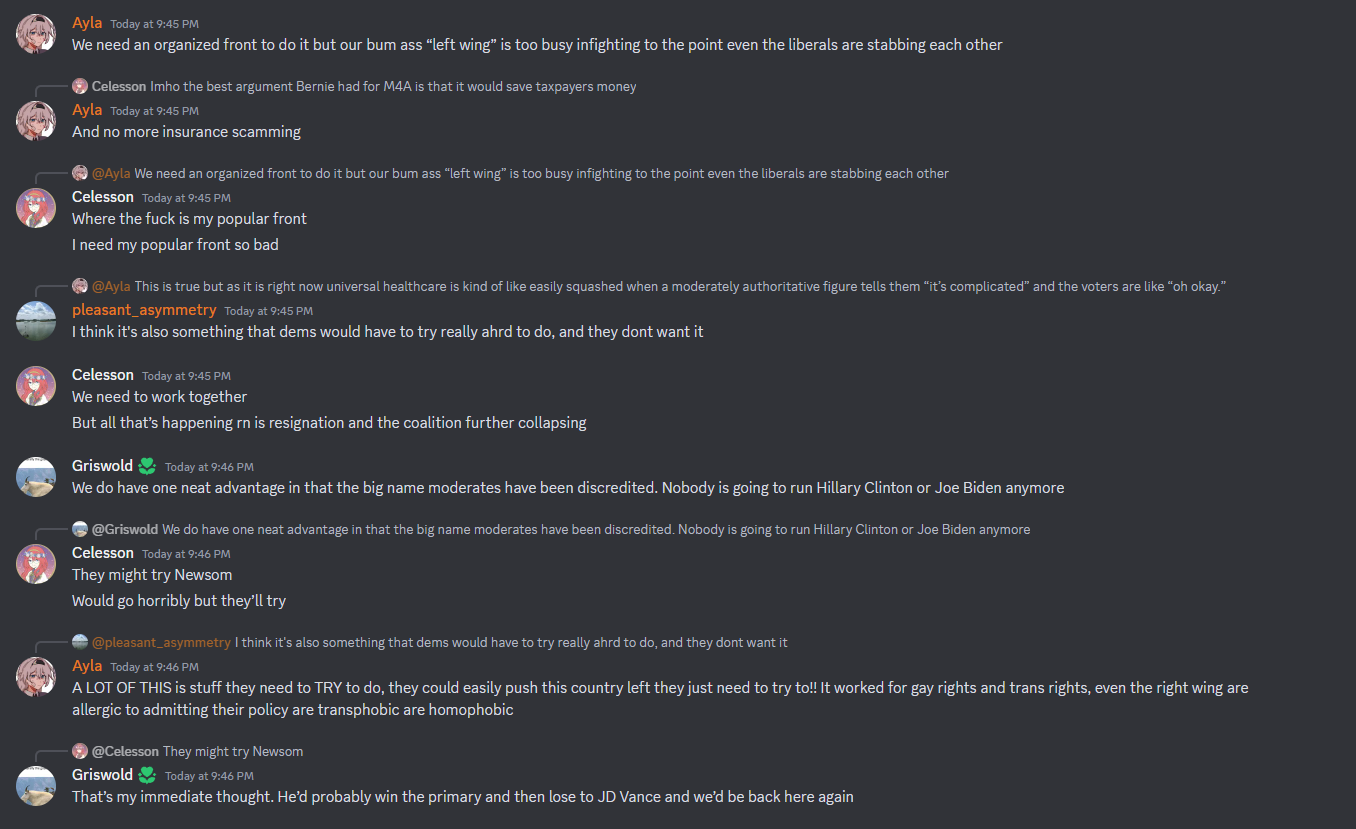Jump to replied message "They might try Newsom"
Image resolution: width=1356 pixels, height=829 pixels.
tap(233, 751)
